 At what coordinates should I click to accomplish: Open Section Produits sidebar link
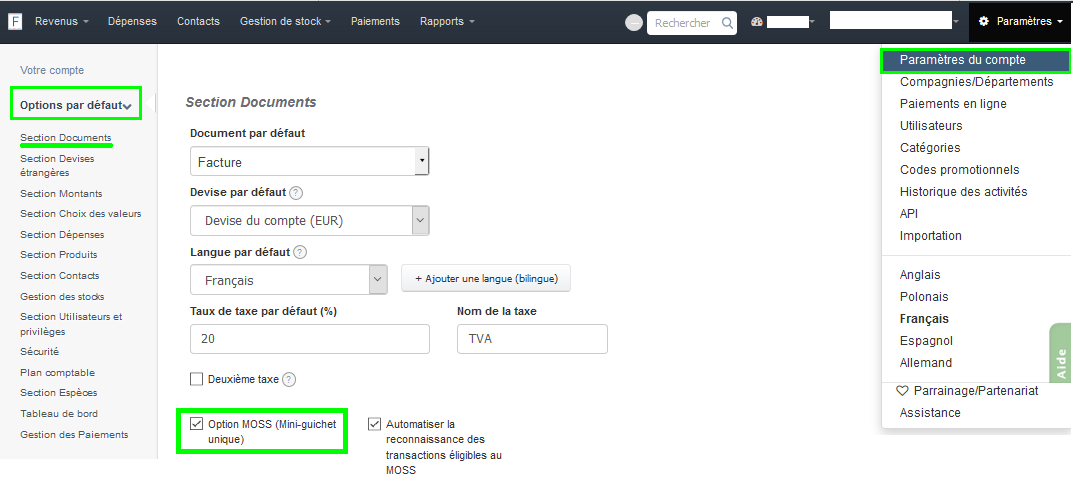tap(59, 255)
